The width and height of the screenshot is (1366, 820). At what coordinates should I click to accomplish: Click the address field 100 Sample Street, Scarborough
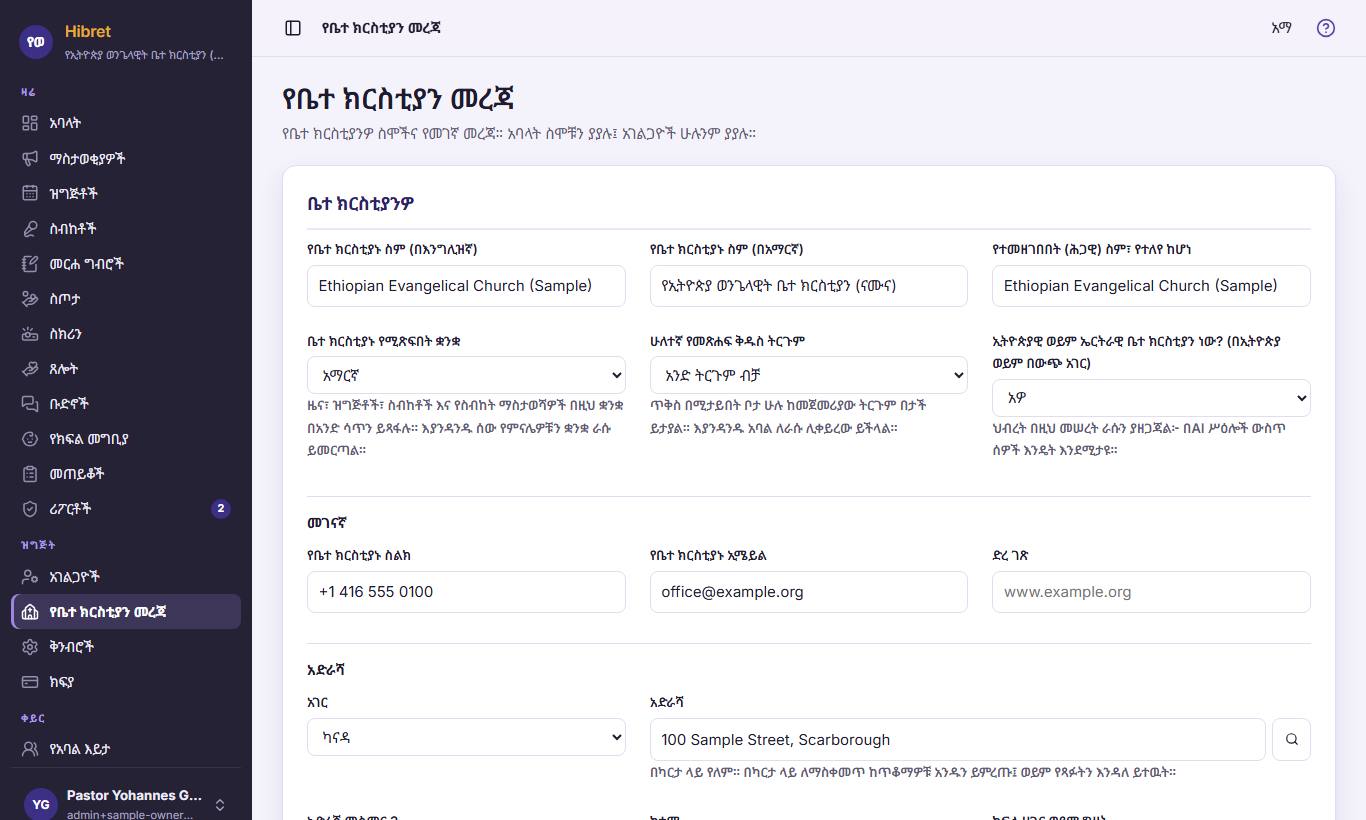click(957, 740)
